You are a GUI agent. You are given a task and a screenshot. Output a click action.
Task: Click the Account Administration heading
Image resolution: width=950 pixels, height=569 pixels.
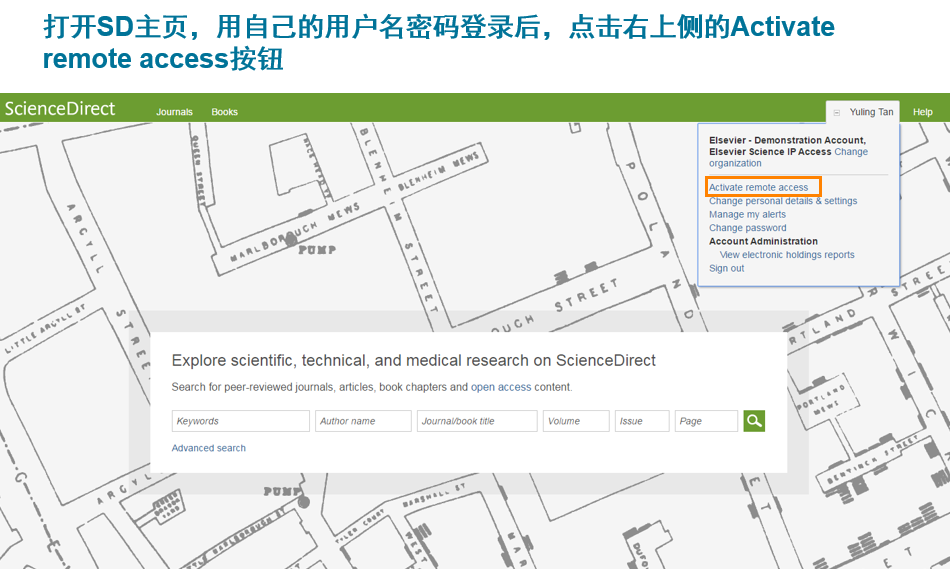coord(763,241)
